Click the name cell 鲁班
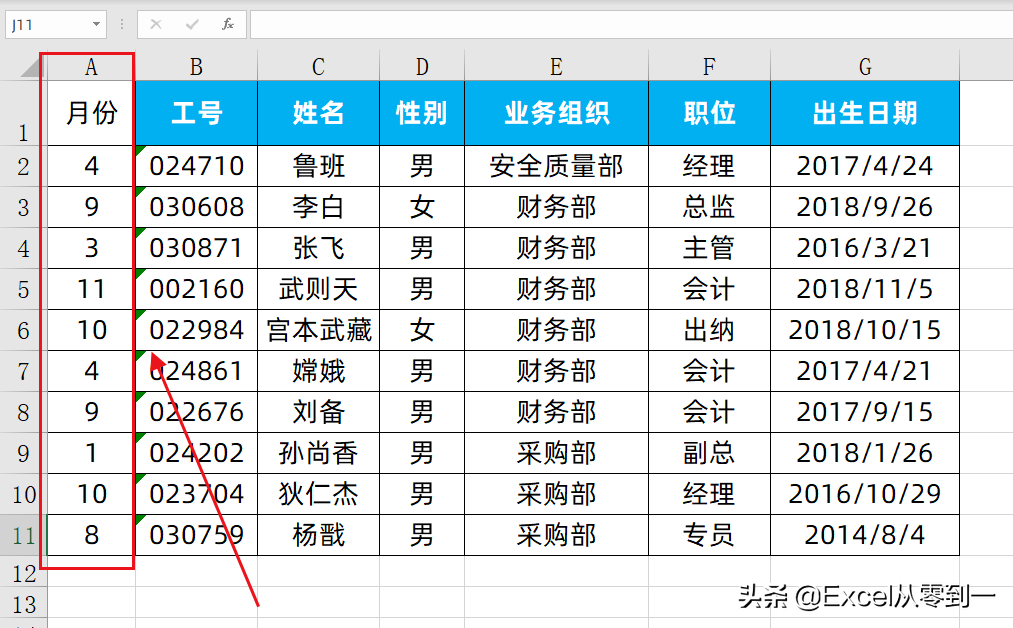The width and height of the screenshot is (1013, 628). coord(319,166)
